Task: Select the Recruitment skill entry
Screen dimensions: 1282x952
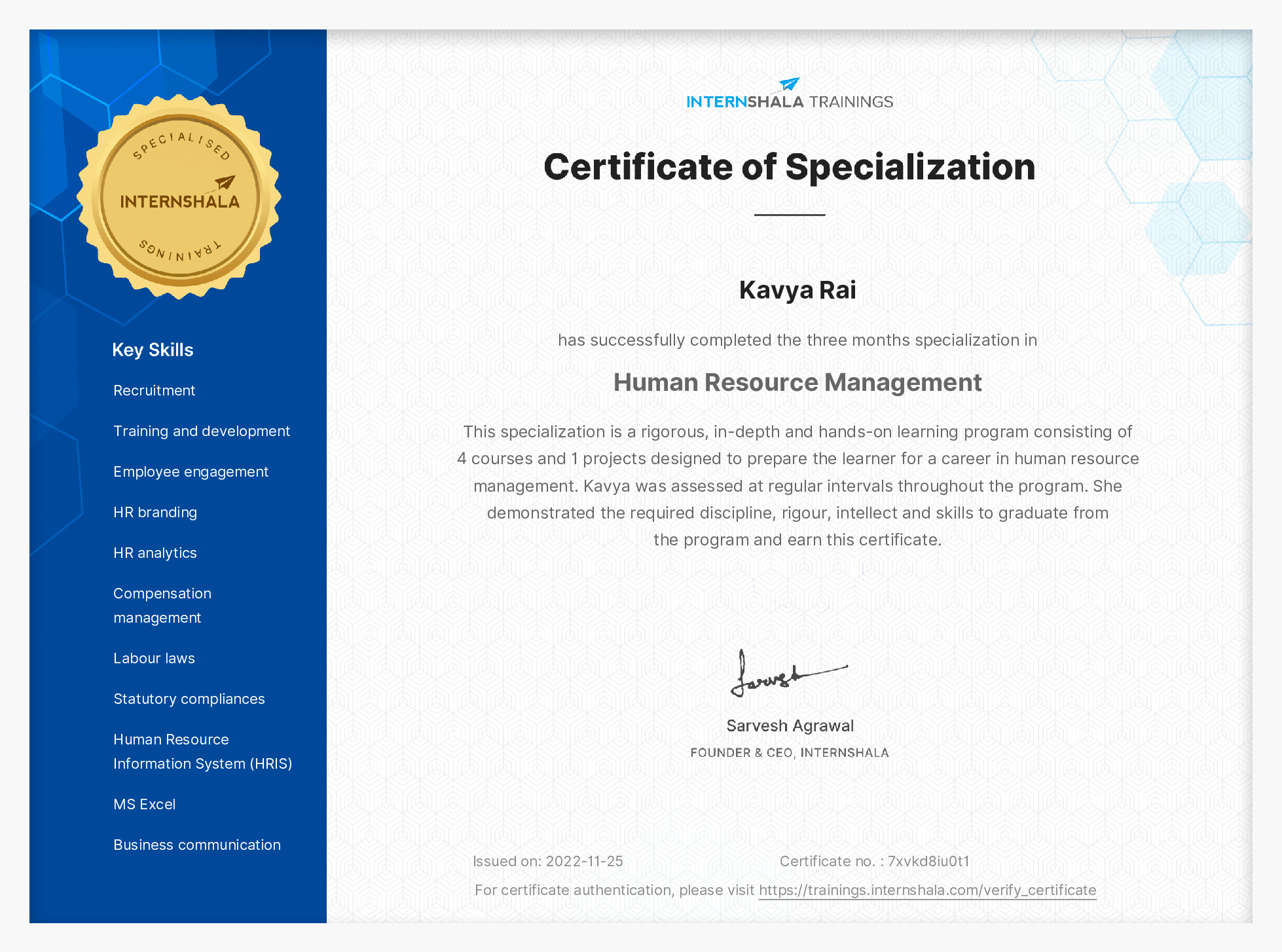Action: (x=154, y=390)
